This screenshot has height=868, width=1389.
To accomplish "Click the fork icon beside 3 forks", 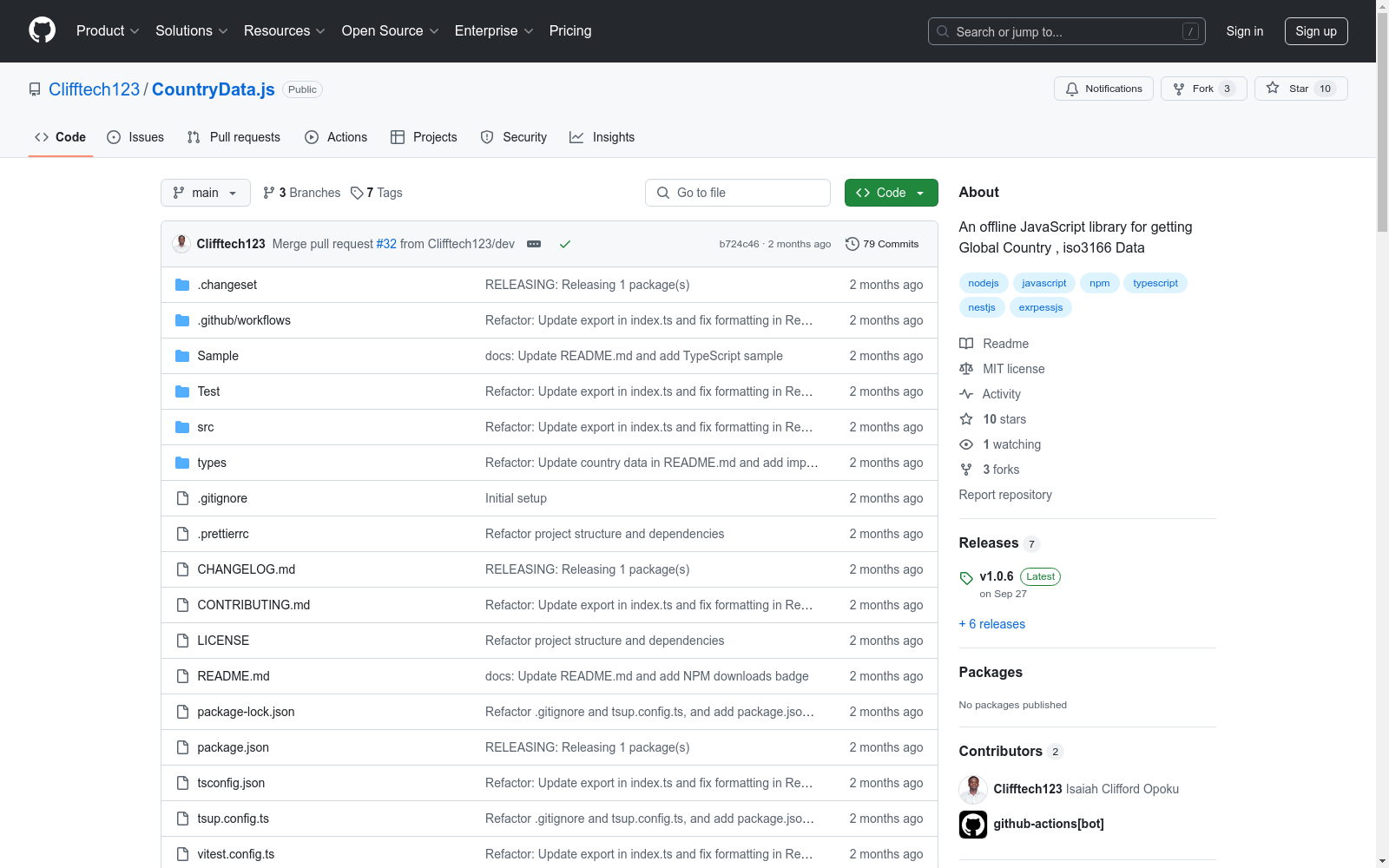I will [x=966, y=470].
